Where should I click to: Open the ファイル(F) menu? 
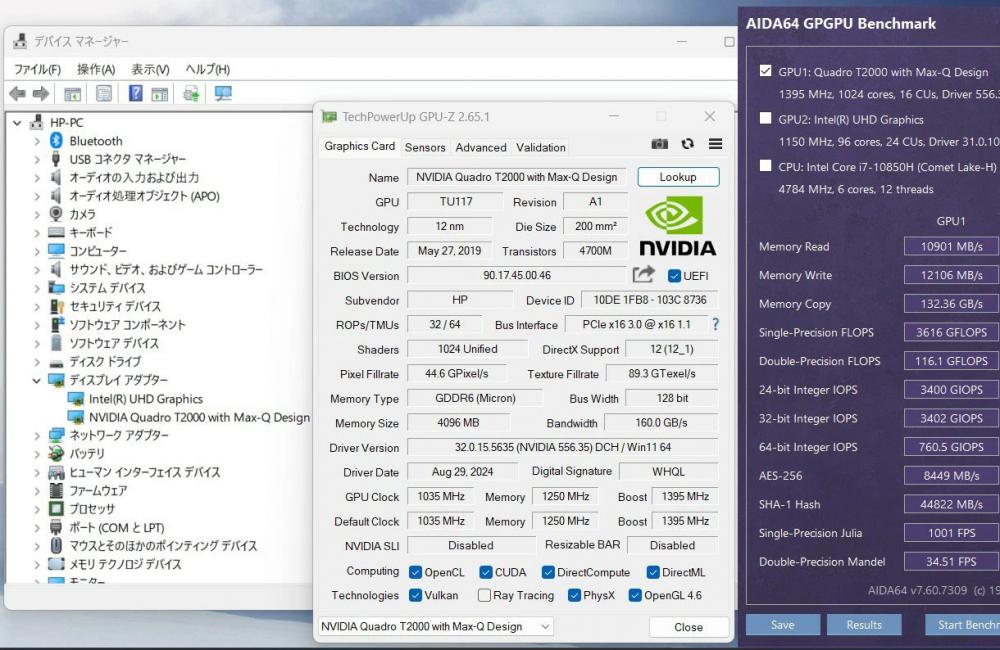point(38,69)
